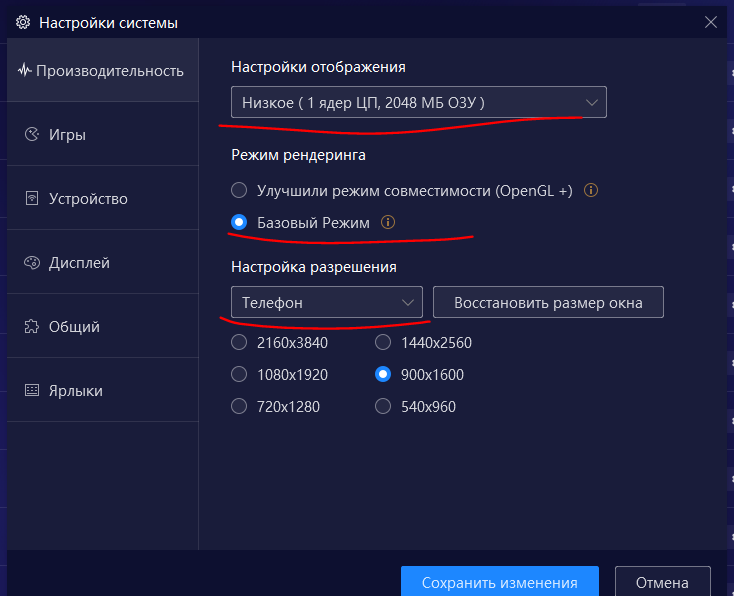Select the OpenGL + compatibility mode radio
Viewport: 734px width, 596px height.
point(239,191)
